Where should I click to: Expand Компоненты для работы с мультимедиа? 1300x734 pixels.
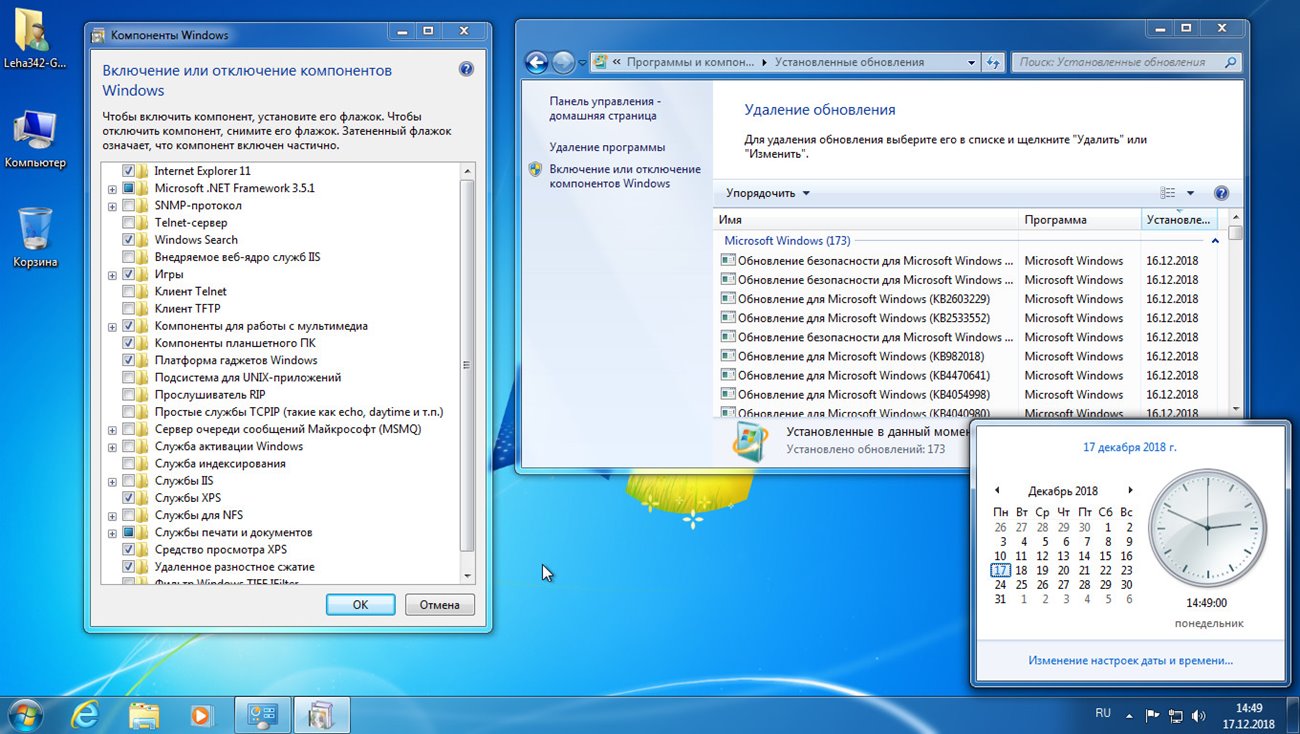click(x=113, y=326)
